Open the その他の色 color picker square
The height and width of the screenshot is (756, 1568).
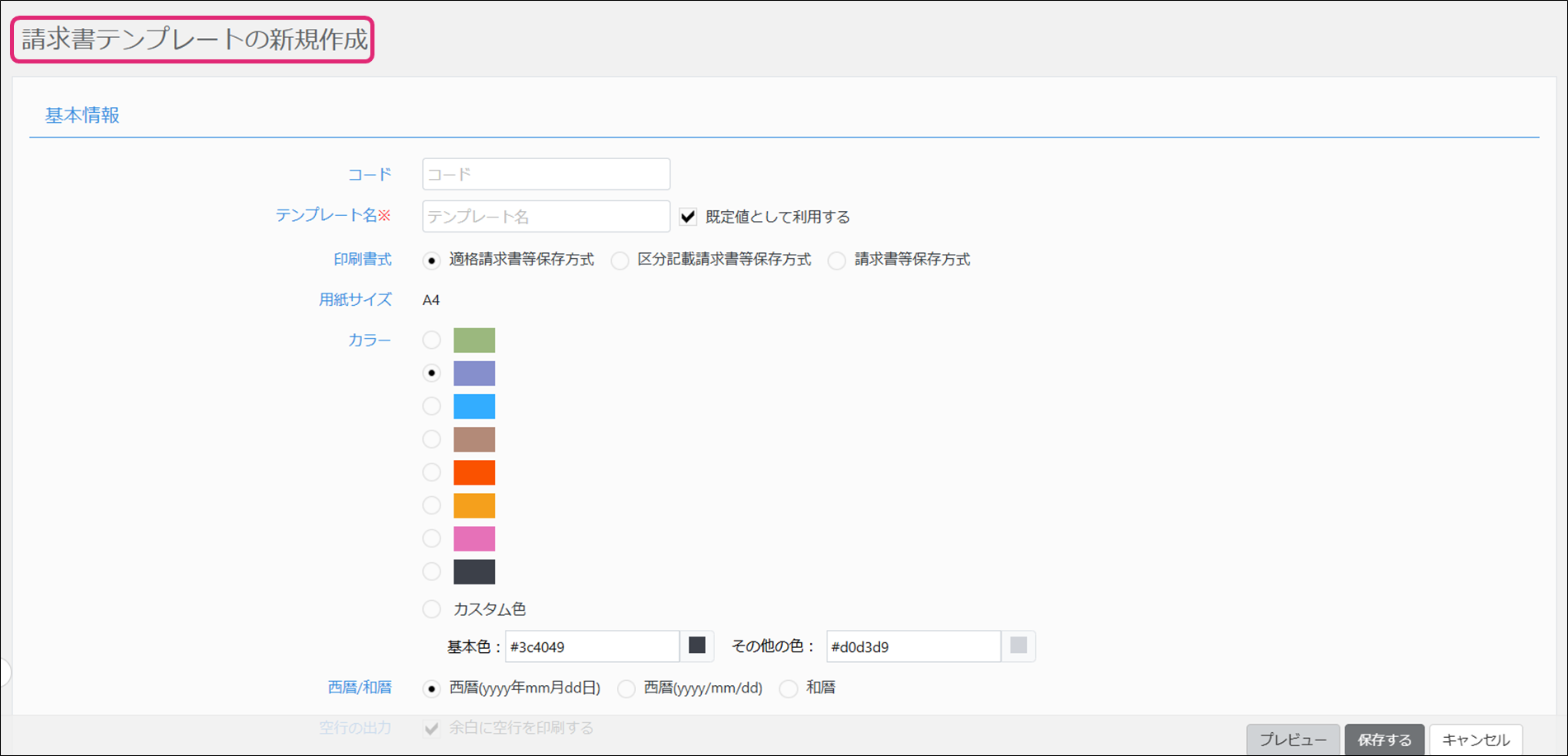click(1019, 646)
